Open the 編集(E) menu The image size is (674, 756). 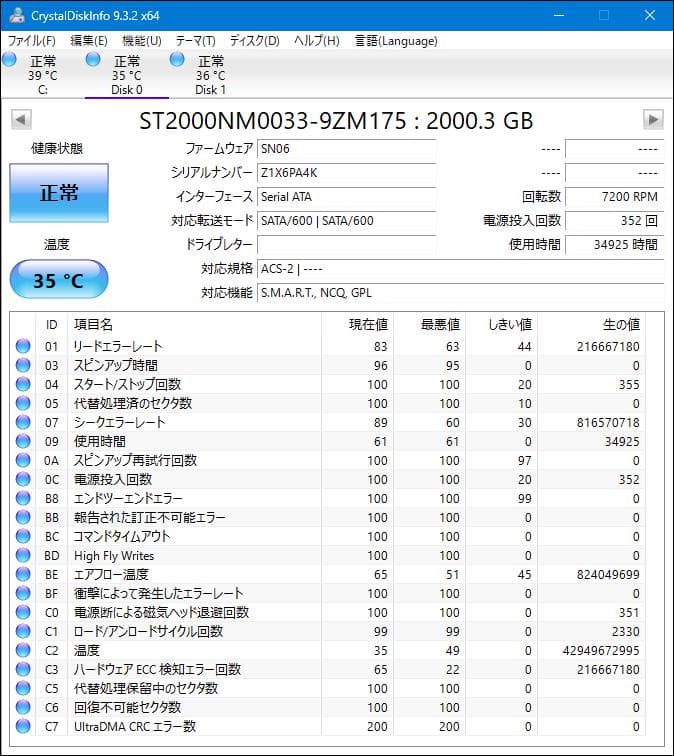(x=89, y=40)
